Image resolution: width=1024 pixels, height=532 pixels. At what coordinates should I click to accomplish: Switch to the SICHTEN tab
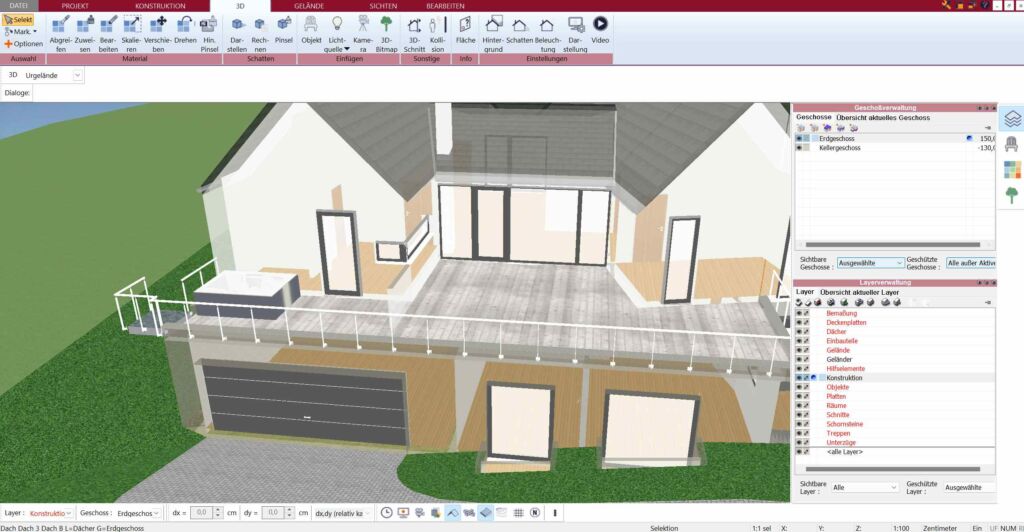tap(383, 6)
